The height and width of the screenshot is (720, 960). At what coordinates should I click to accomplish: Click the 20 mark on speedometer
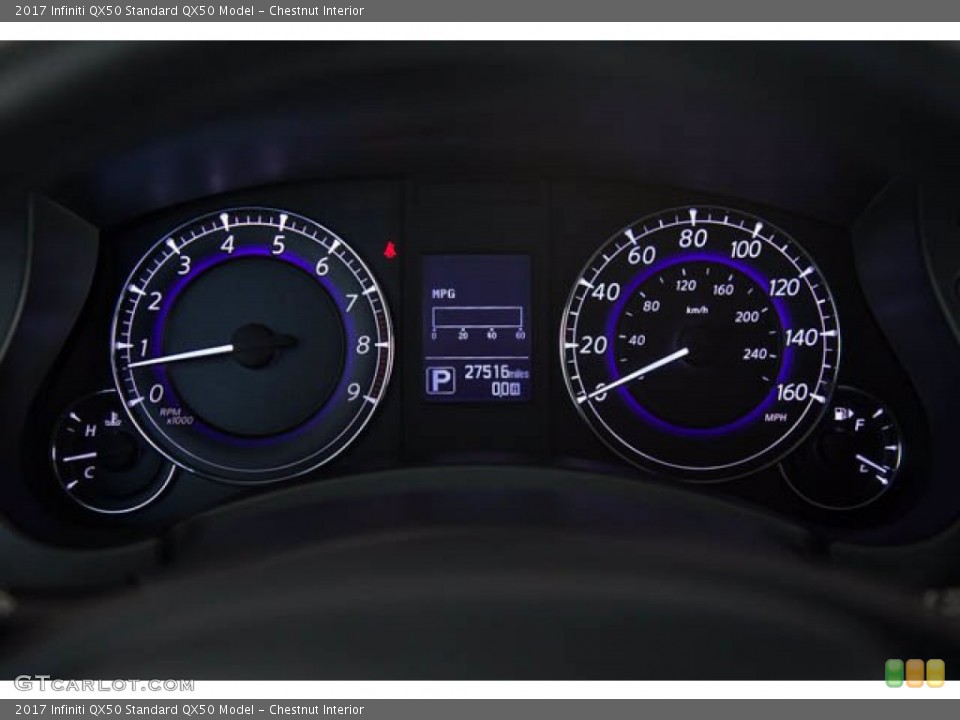click(x=593, y=345)
